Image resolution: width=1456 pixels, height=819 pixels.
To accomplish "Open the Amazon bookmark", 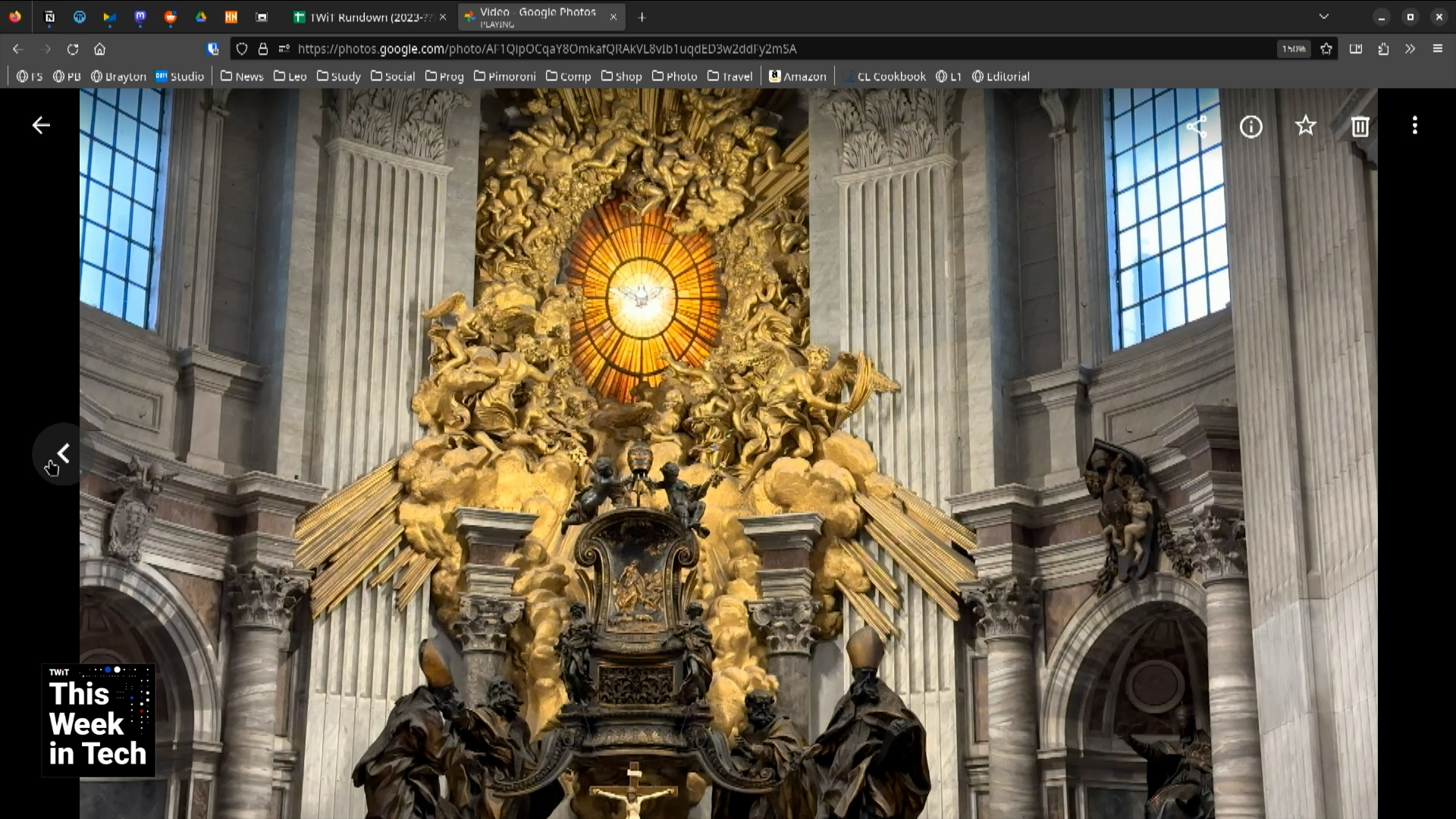I will (x=797, y=76).
